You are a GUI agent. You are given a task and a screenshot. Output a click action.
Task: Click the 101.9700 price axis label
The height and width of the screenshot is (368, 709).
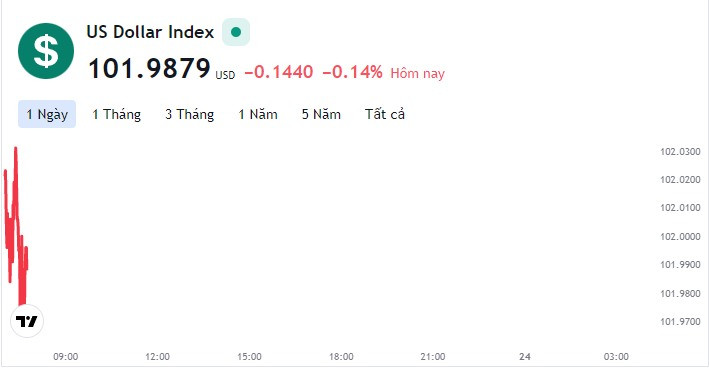click(680, 321)
